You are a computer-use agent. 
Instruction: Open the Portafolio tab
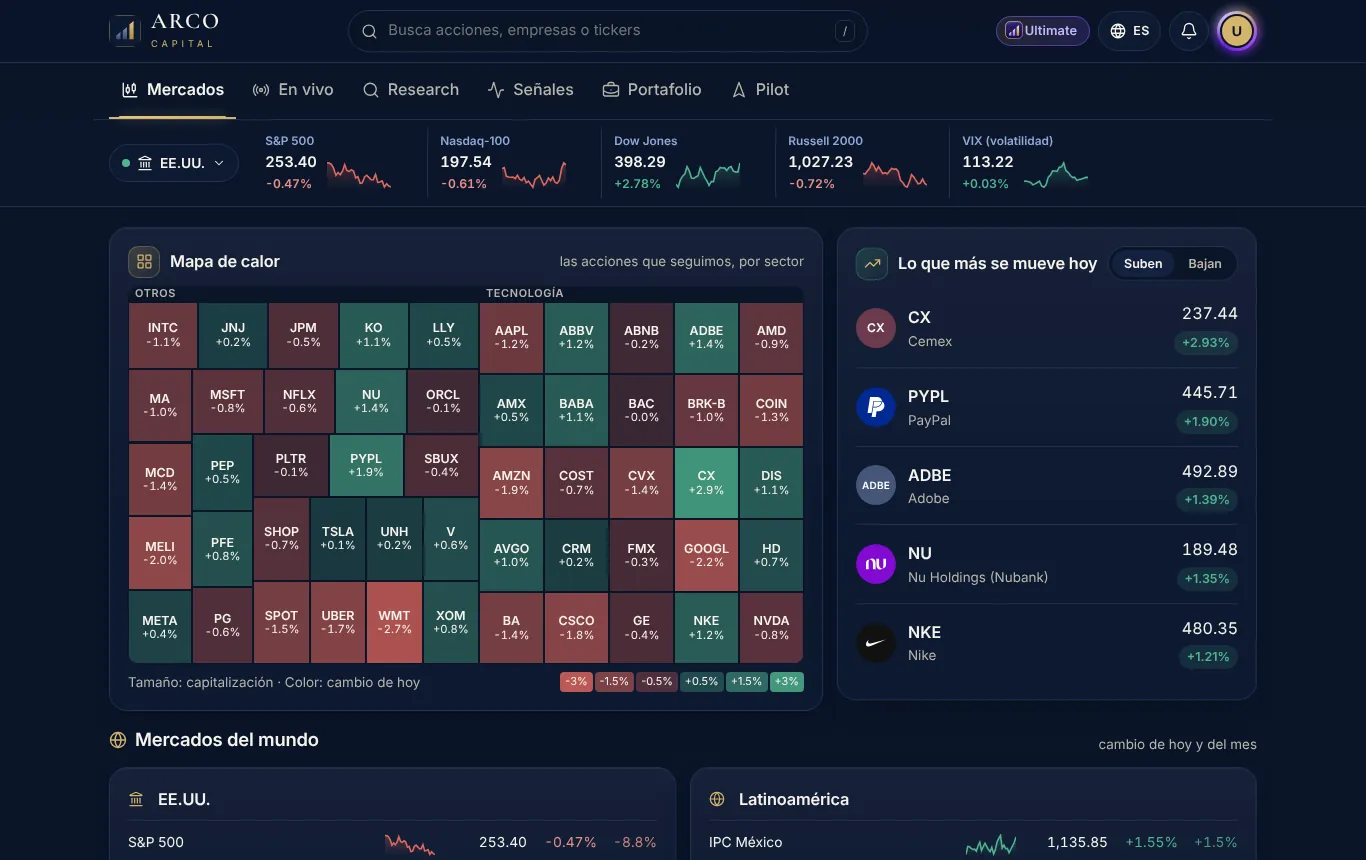point(652,90)
